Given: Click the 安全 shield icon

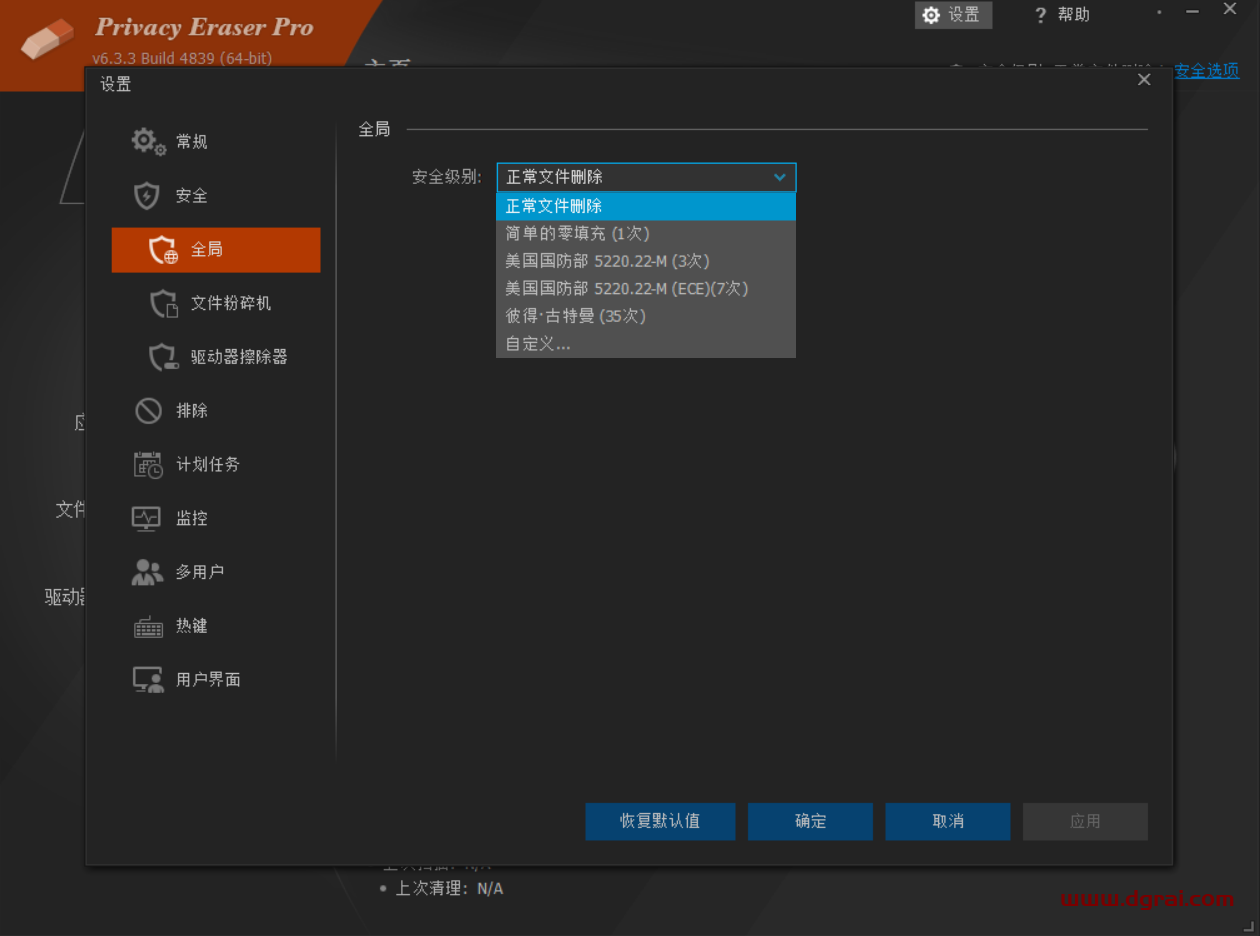Looking at the screenshot, I should coord(147,196).
